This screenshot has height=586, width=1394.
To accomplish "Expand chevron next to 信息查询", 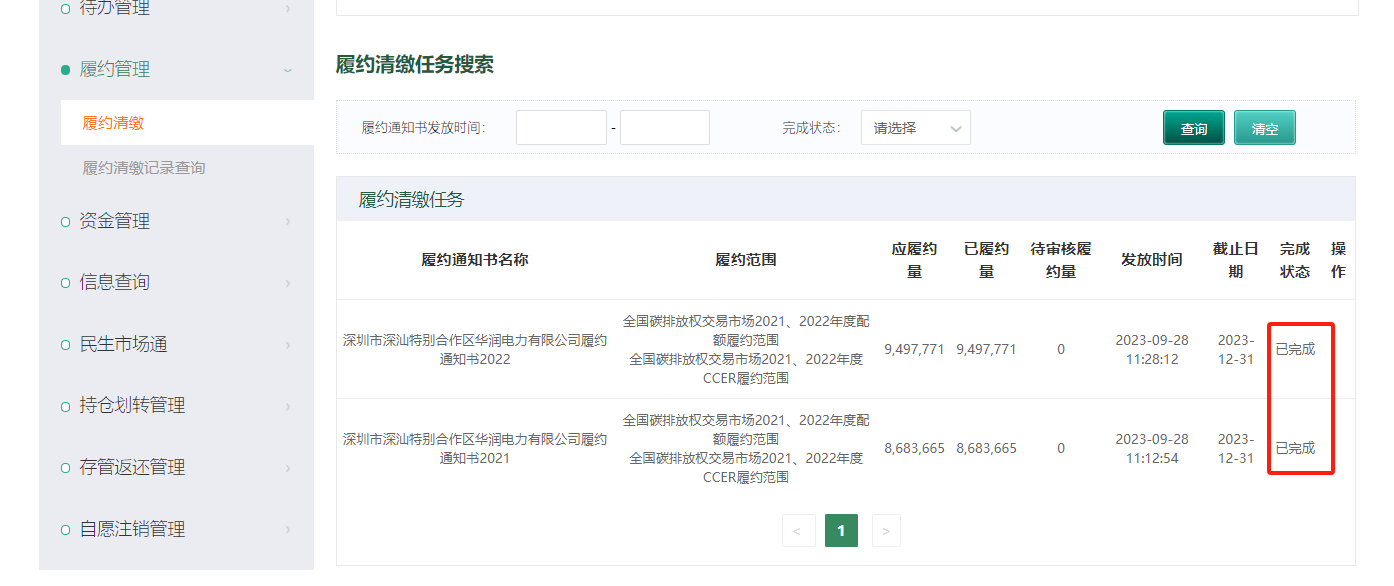I will (288, 283).
